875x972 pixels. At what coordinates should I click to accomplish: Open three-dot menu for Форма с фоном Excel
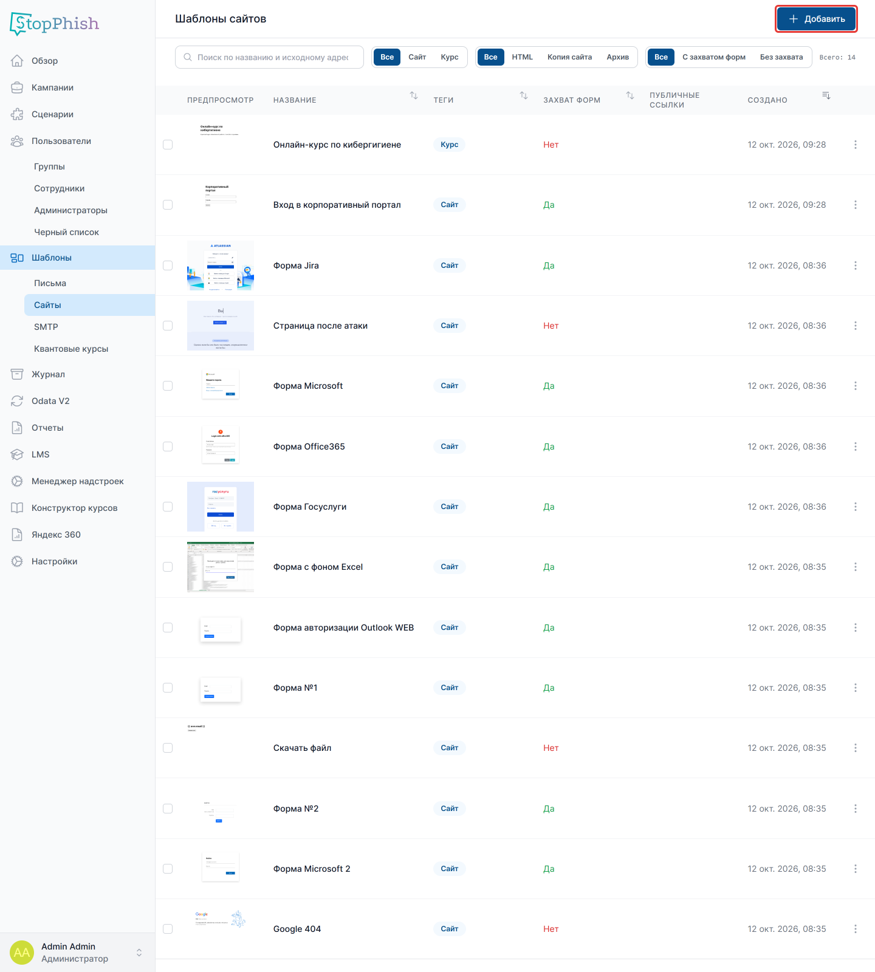[x=855, y=567]
